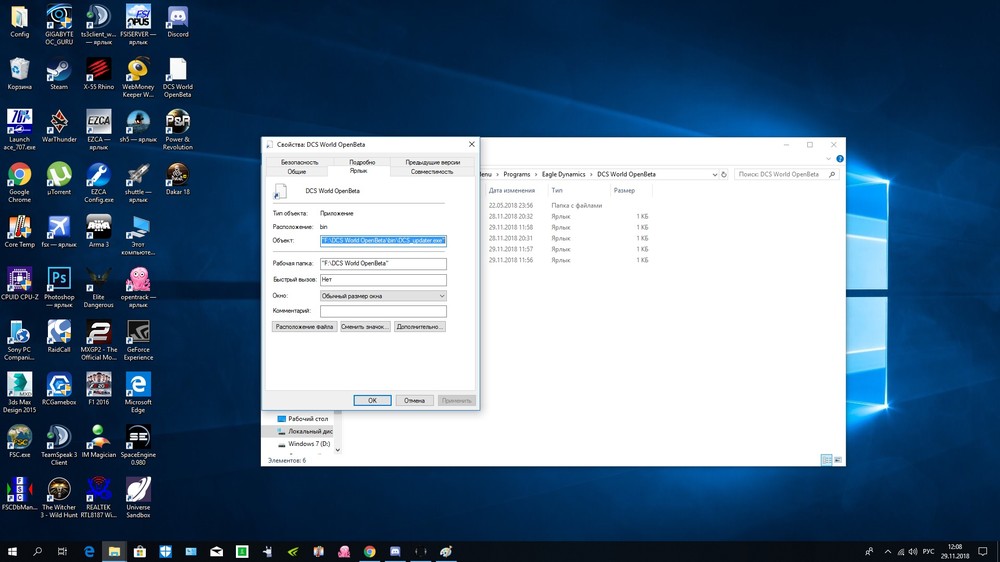The height and width of the screenshot is (562, 1000).
Task: Open File Explorer from the taskbar
Action: (114, 551)
